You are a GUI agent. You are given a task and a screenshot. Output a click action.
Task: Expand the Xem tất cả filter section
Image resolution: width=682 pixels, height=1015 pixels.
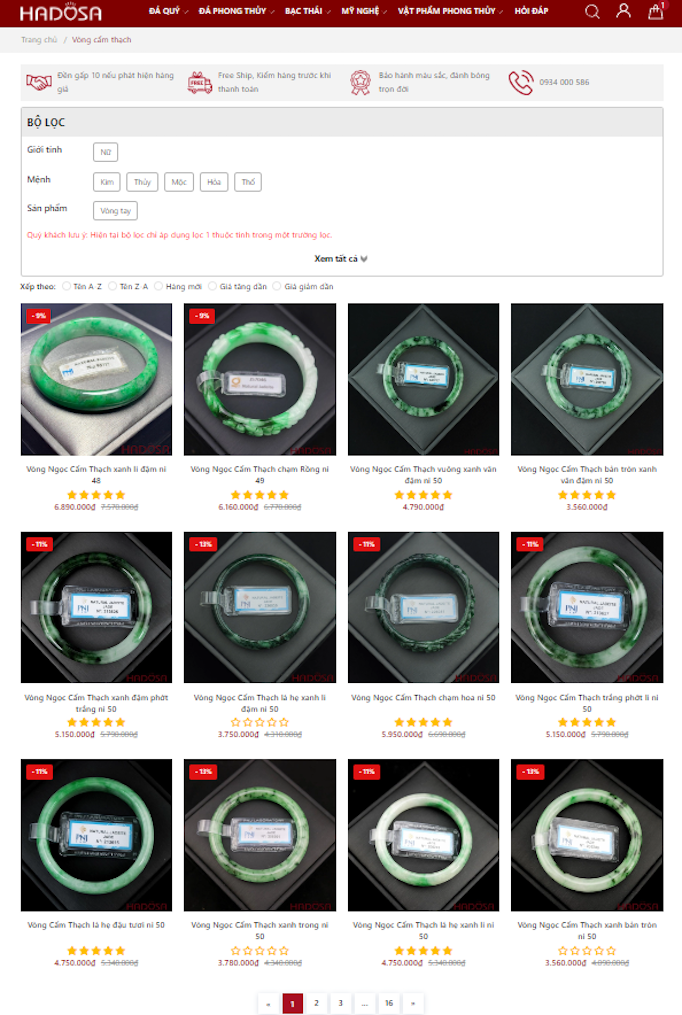(x=341, y=258)
